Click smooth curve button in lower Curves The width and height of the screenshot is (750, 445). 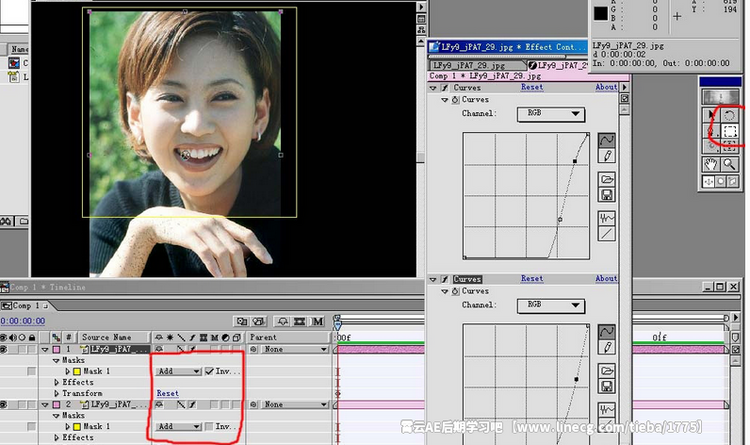(607, 410)
